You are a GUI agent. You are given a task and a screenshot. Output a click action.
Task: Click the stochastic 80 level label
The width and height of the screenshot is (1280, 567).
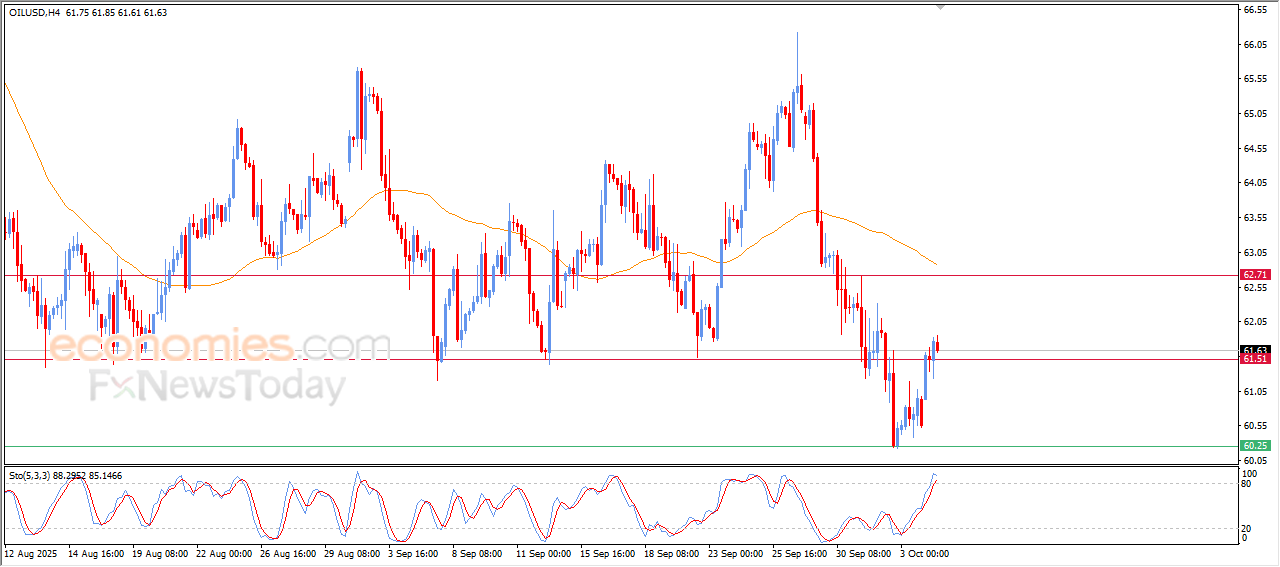[1246, 484]
